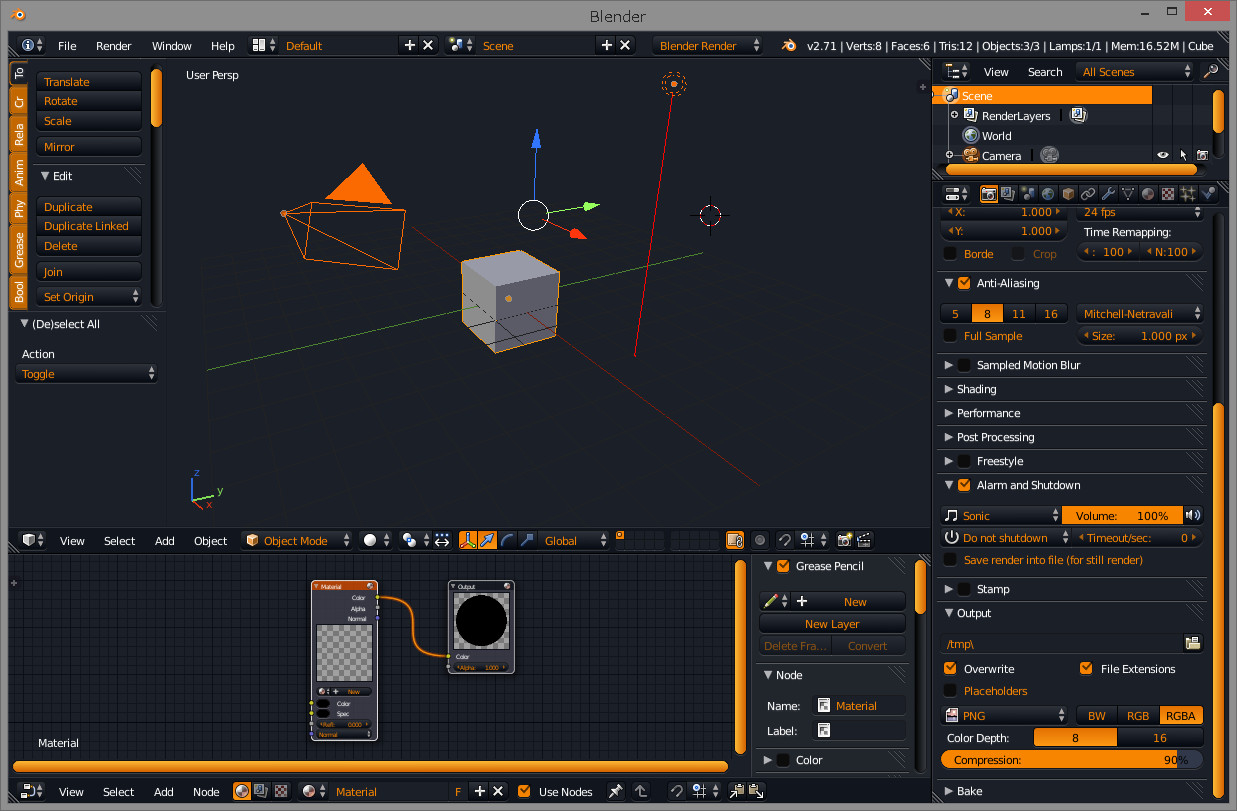The height and width of the screenshot is (811, 1237).
Task: Click the rotate manipulator arc icon
Action: point(507,540)
